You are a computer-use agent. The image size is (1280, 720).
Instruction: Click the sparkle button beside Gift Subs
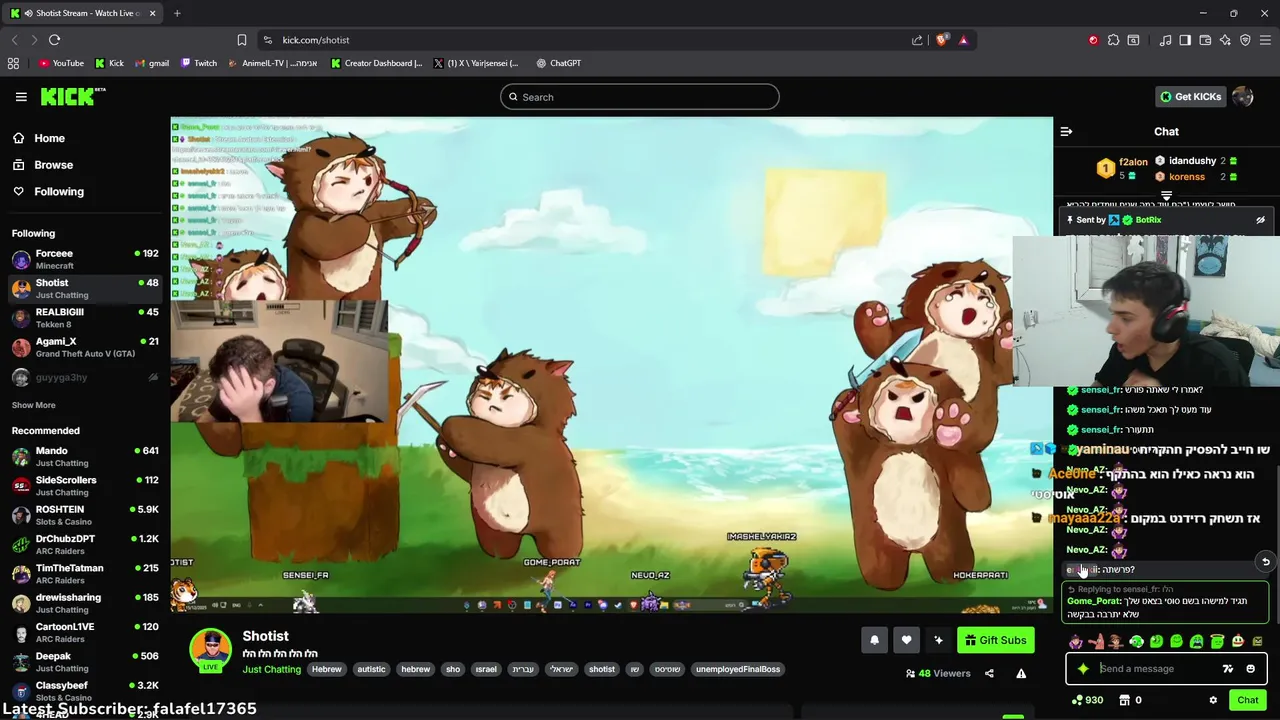938,640
